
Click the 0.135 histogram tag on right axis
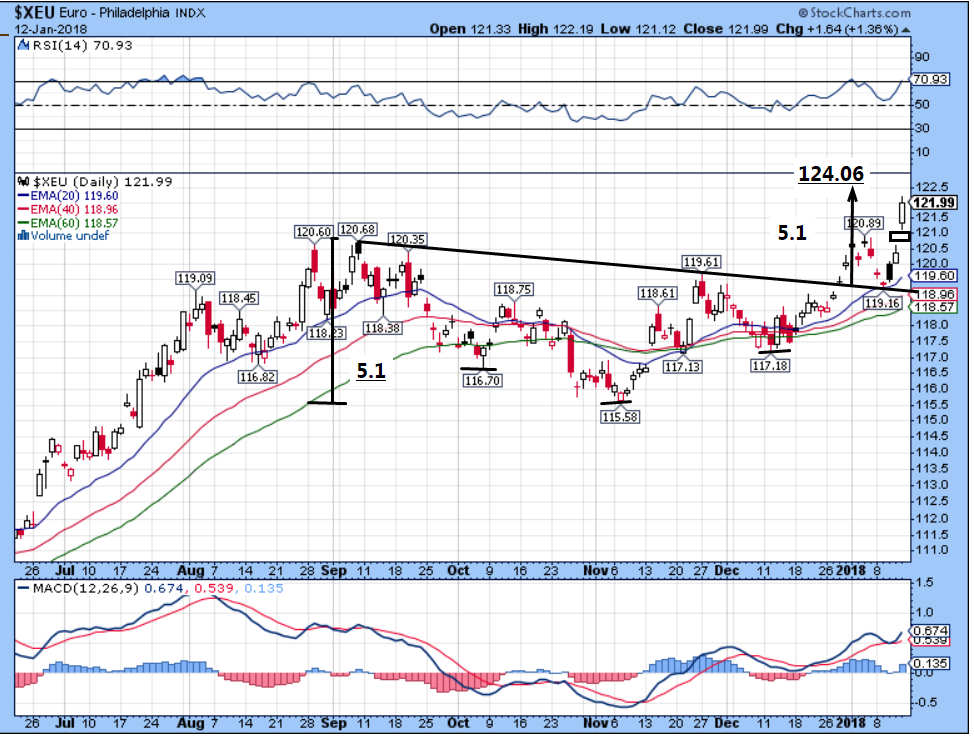(931, 663)
